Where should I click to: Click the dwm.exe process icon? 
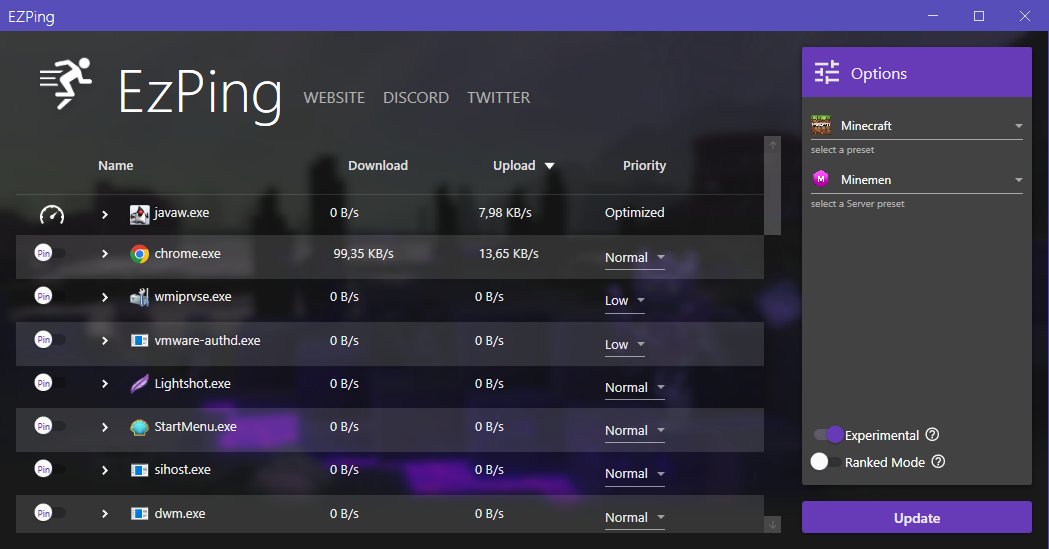pos(139,514)
